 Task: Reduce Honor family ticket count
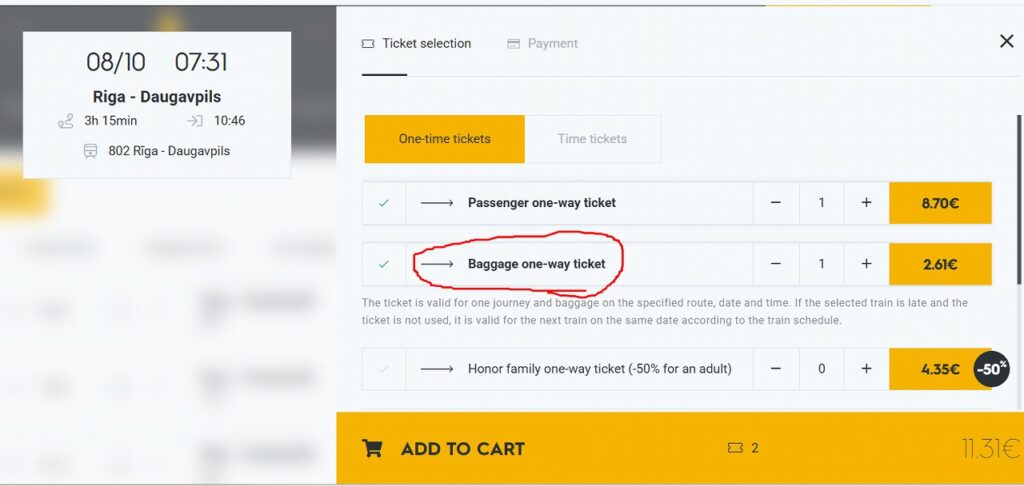click(776, 369)
